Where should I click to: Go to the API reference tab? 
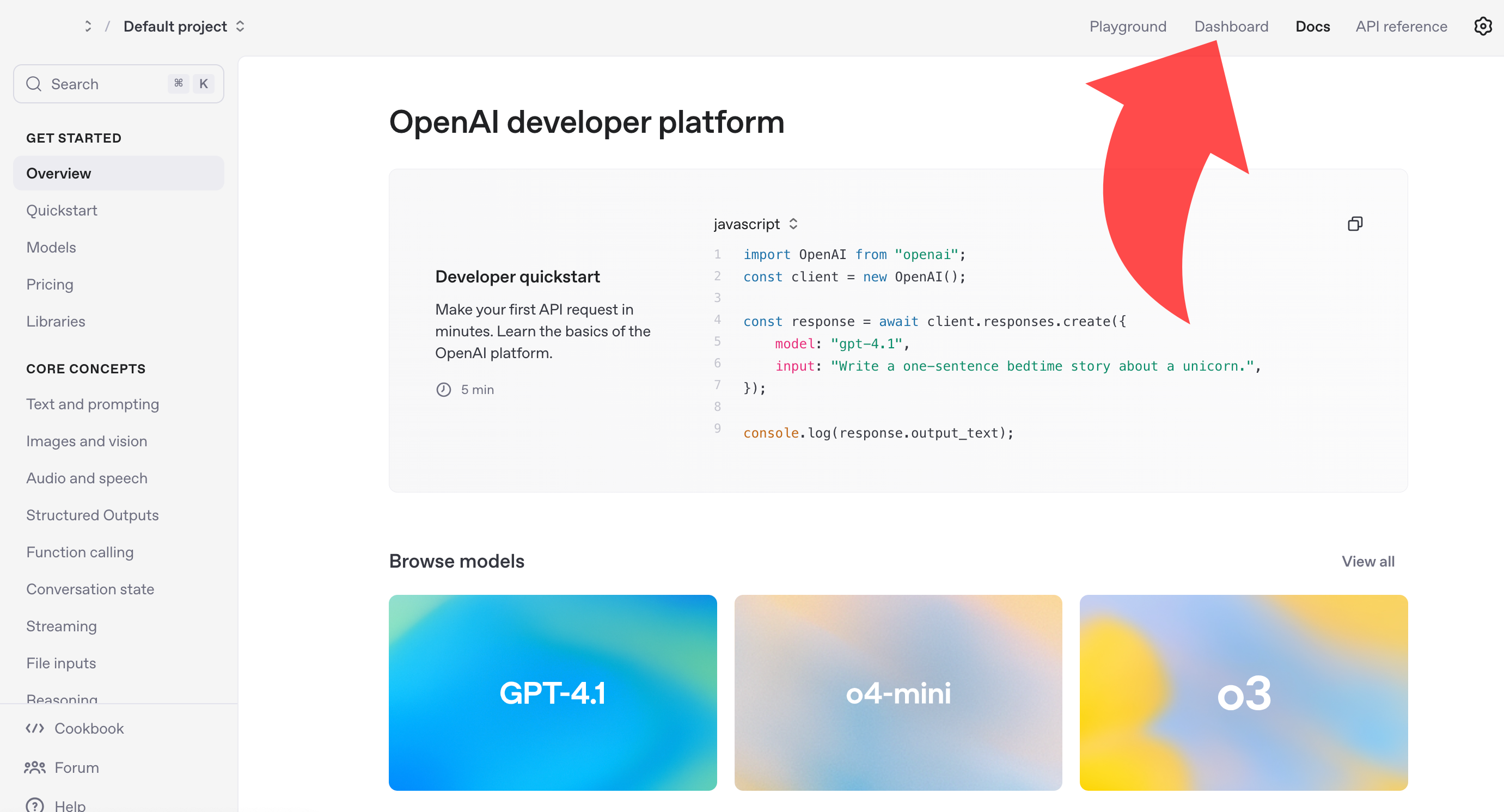pos(1401,26)
